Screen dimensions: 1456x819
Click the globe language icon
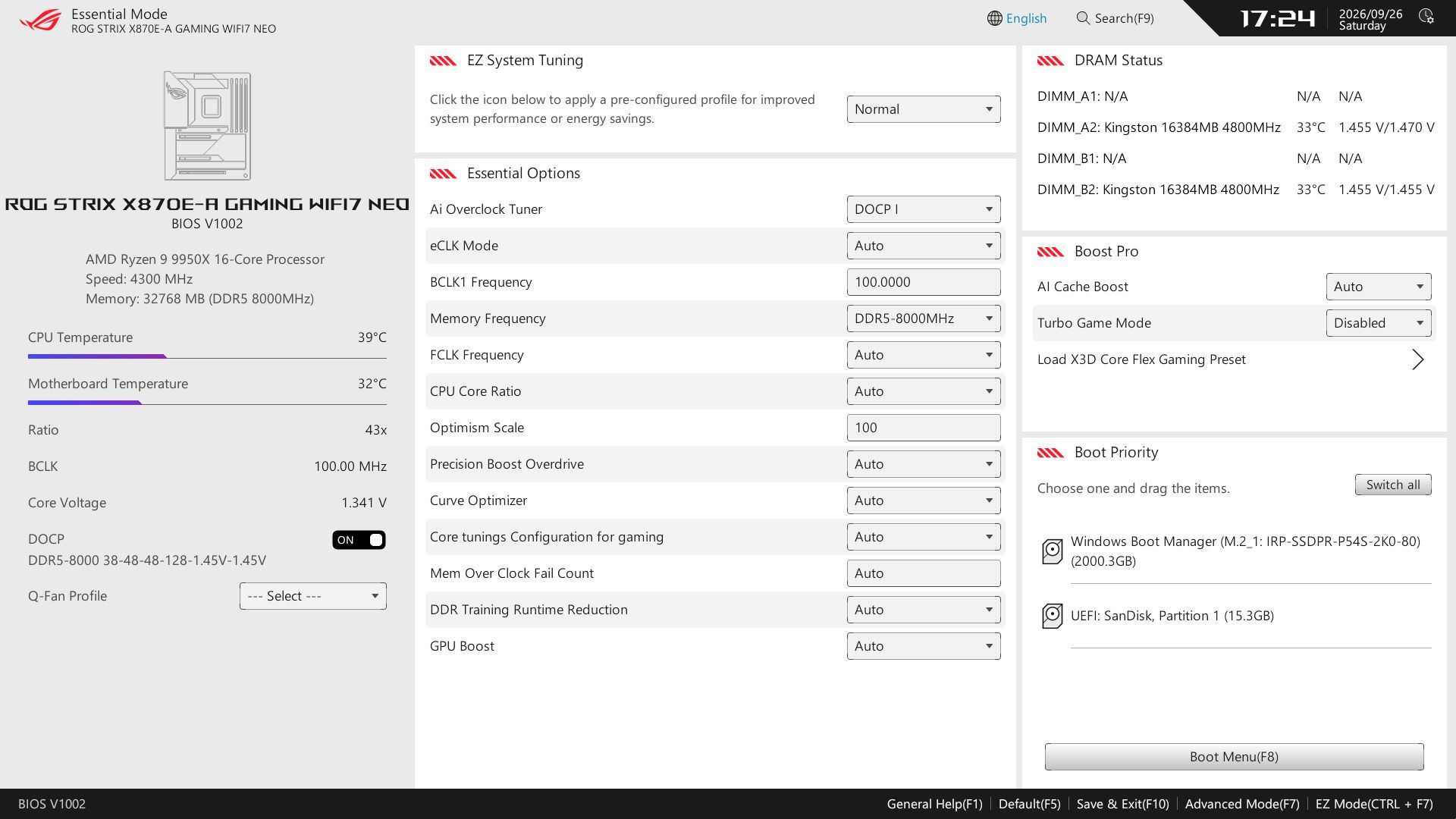pyautogui.click(x=994, y=18)
